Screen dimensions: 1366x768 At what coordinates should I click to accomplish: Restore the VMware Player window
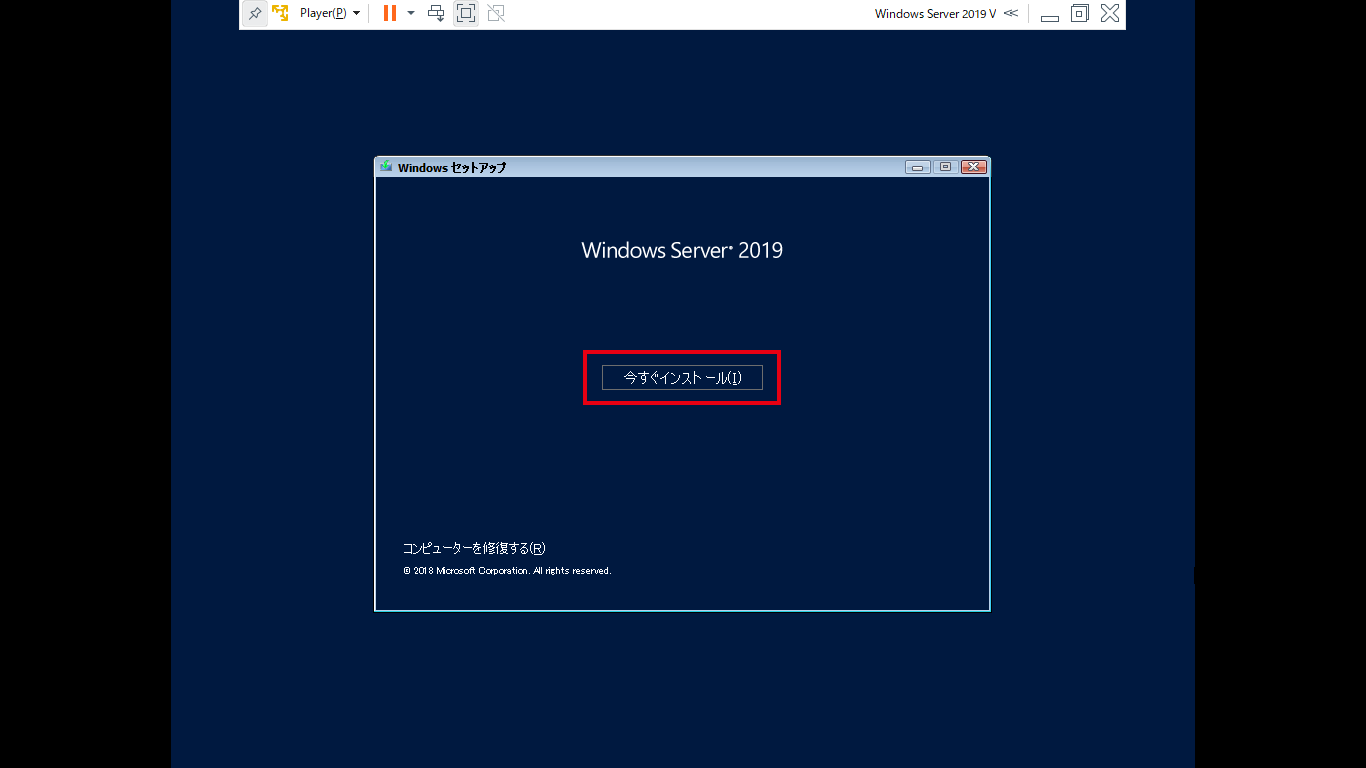click(x=1079, y=14)
